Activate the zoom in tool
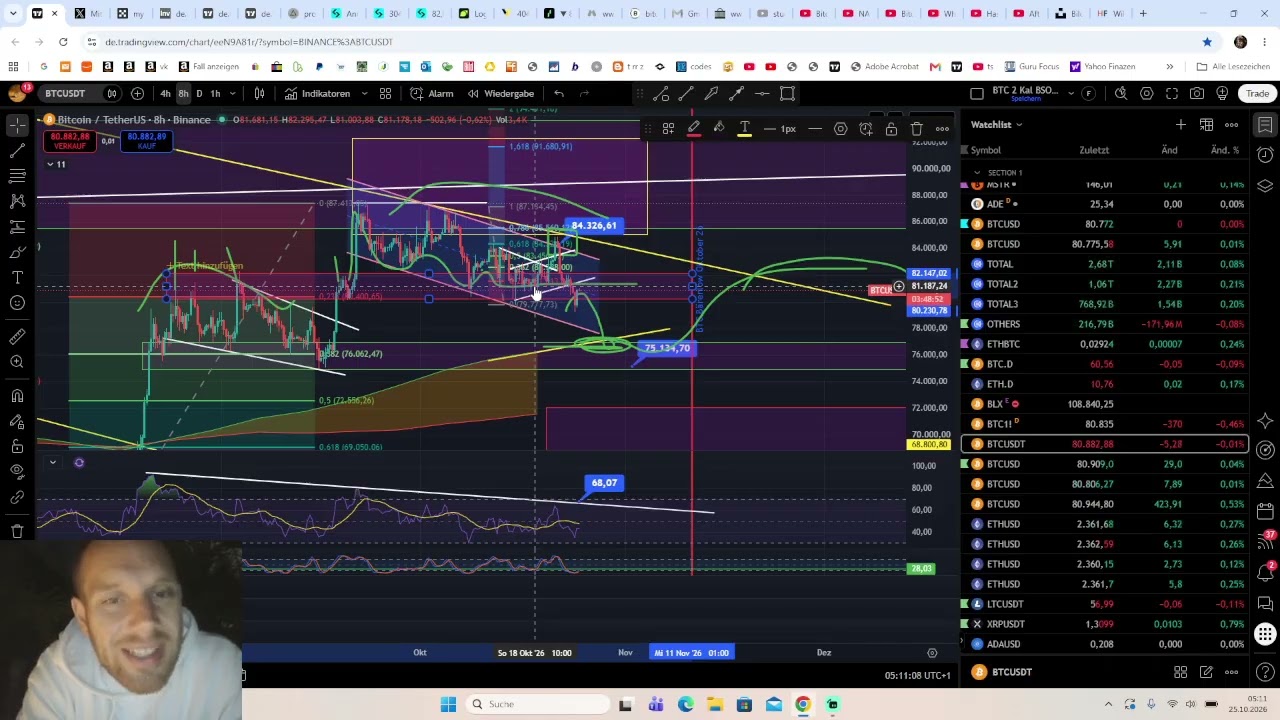 [17, 362]
